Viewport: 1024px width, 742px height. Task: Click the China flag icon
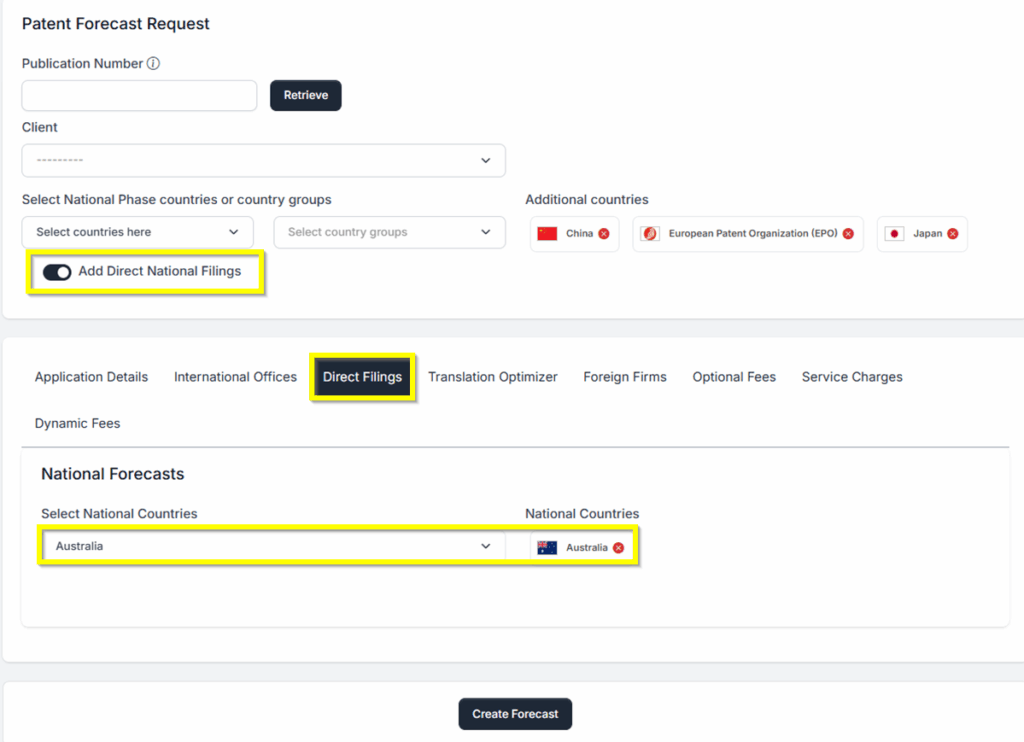[x=547, y=233]
